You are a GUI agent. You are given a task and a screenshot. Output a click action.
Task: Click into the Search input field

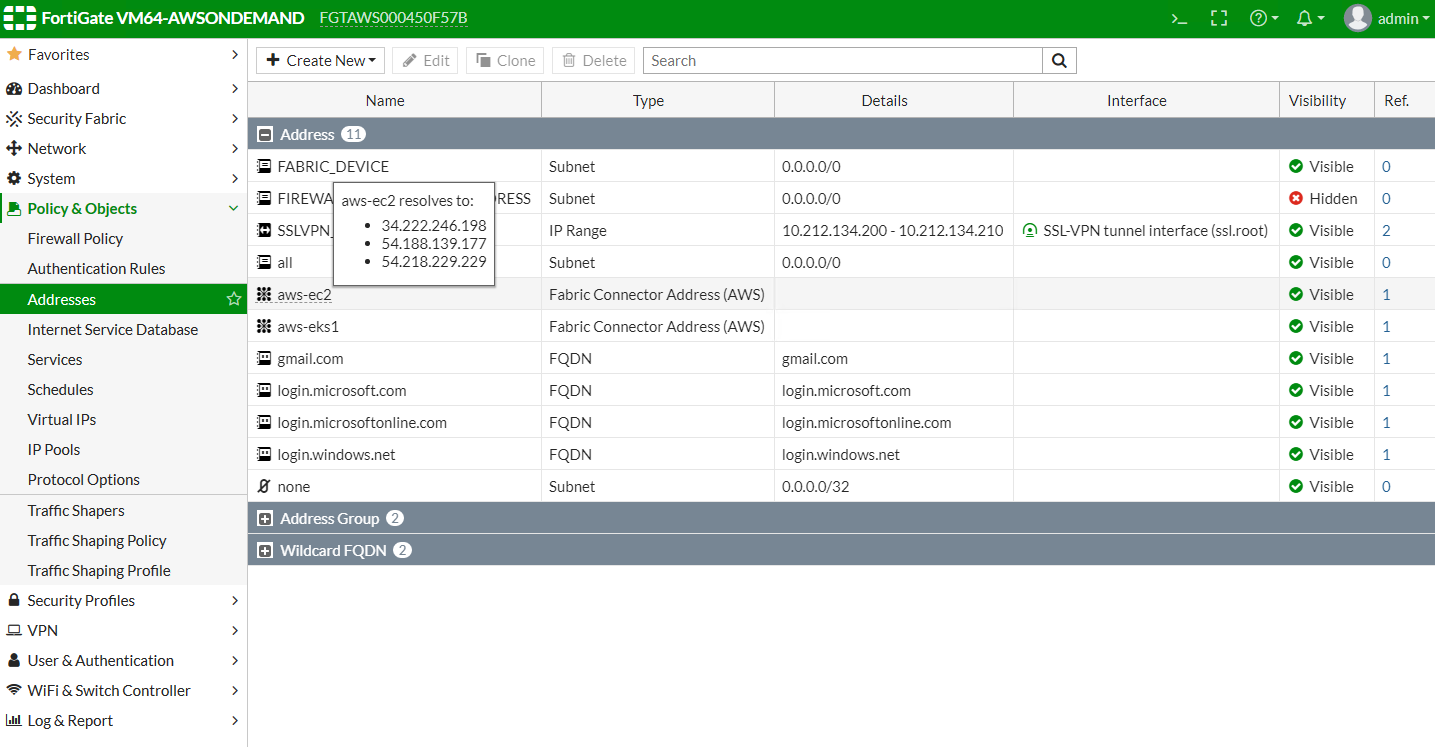842,61
